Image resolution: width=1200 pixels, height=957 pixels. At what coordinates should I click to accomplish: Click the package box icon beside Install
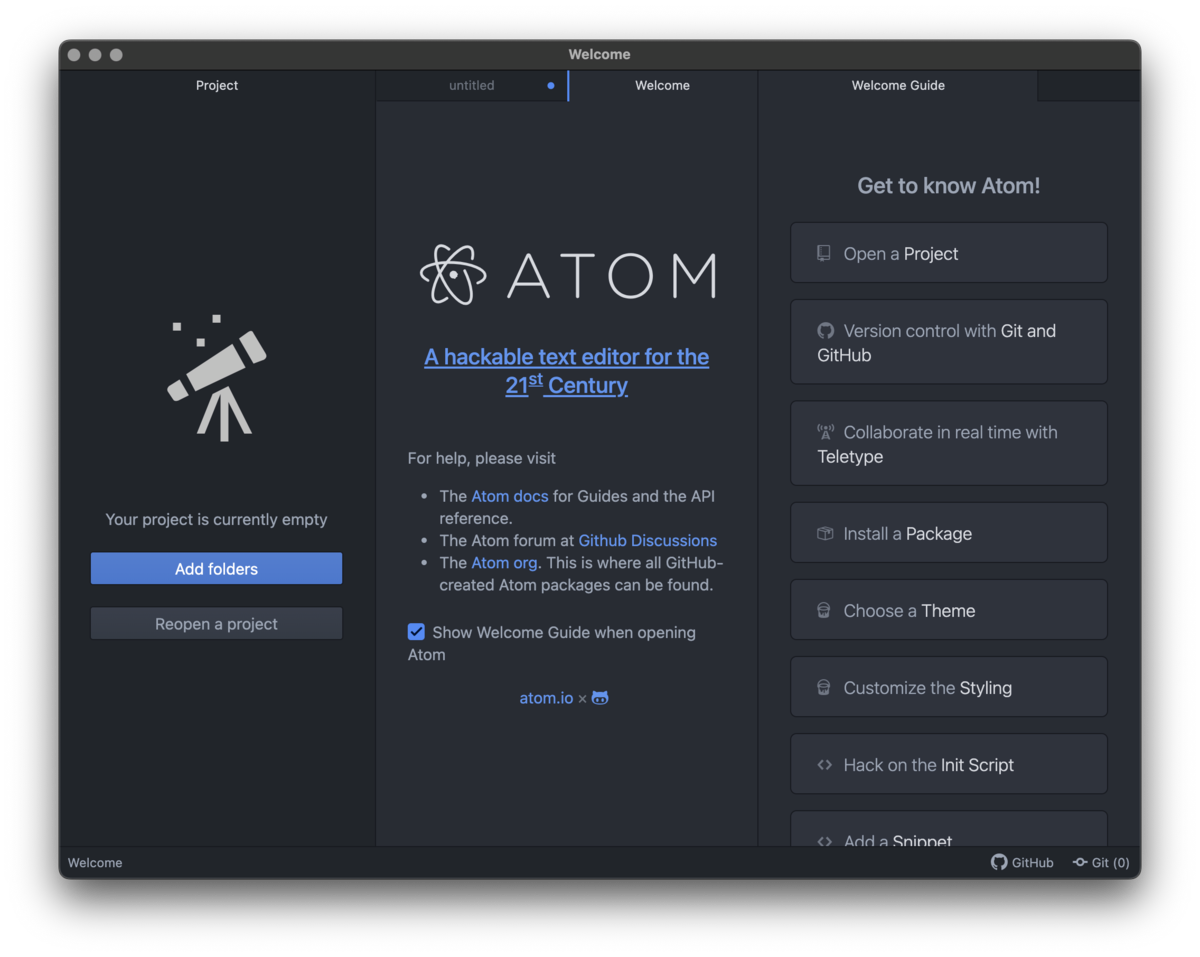[x=825, y=533]
